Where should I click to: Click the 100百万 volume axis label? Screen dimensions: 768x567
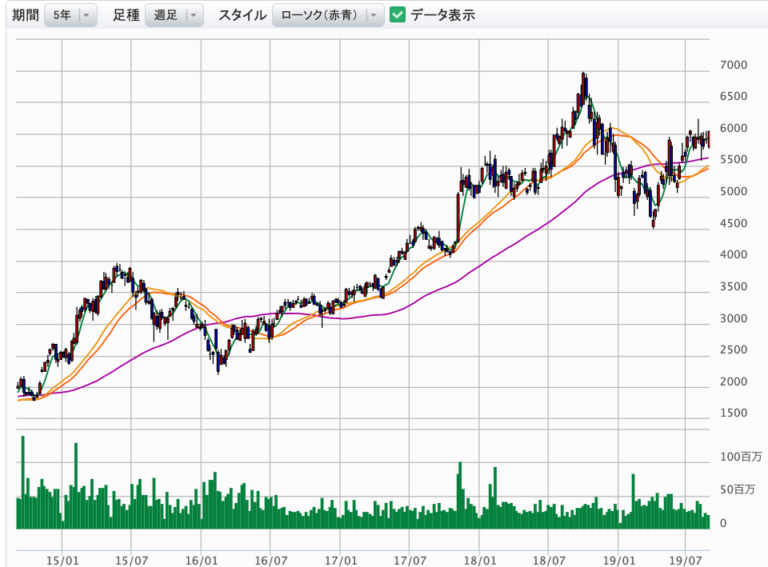click(x=741, y=457)
